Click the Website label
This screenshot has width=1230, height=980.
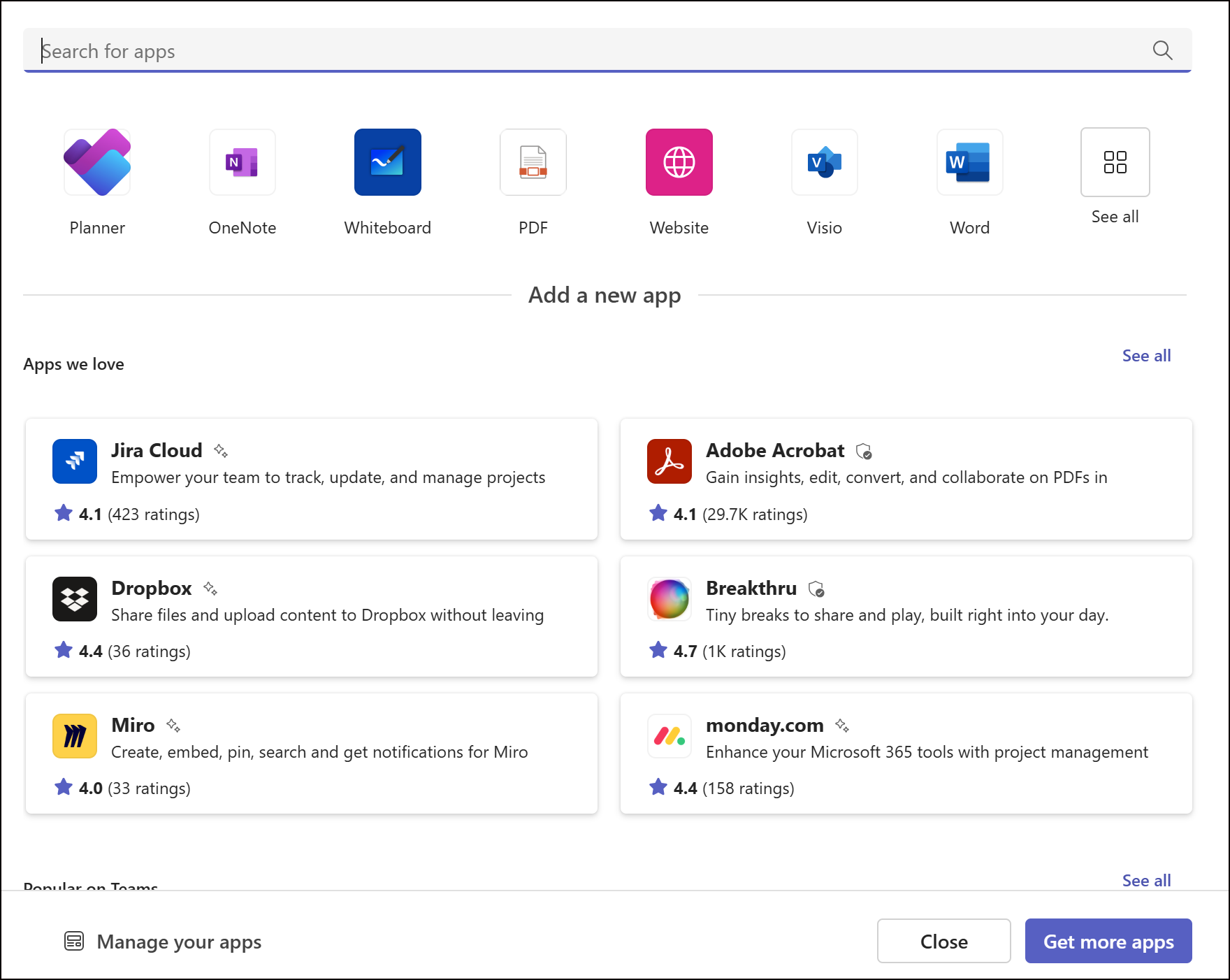pyautogui.click(x=679, y=228)
